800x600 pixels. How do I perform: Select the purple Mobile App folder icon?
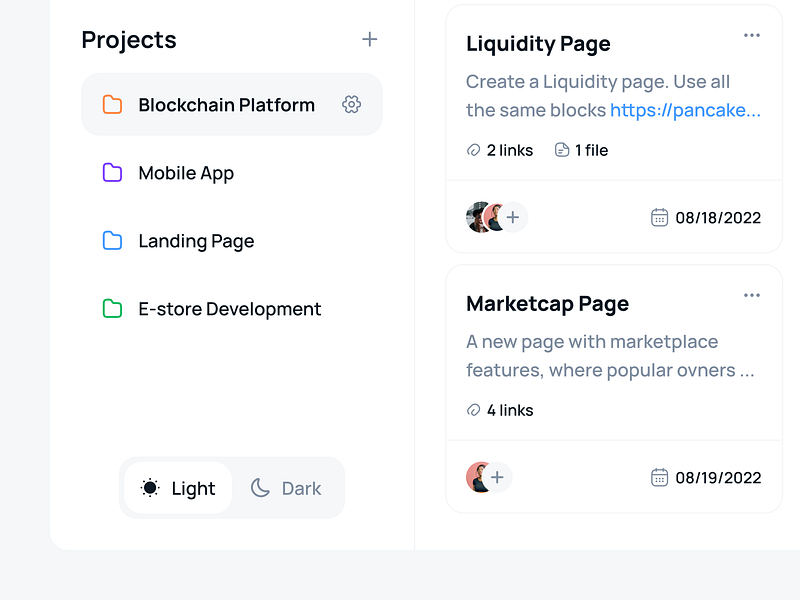(x=112, y=172)
